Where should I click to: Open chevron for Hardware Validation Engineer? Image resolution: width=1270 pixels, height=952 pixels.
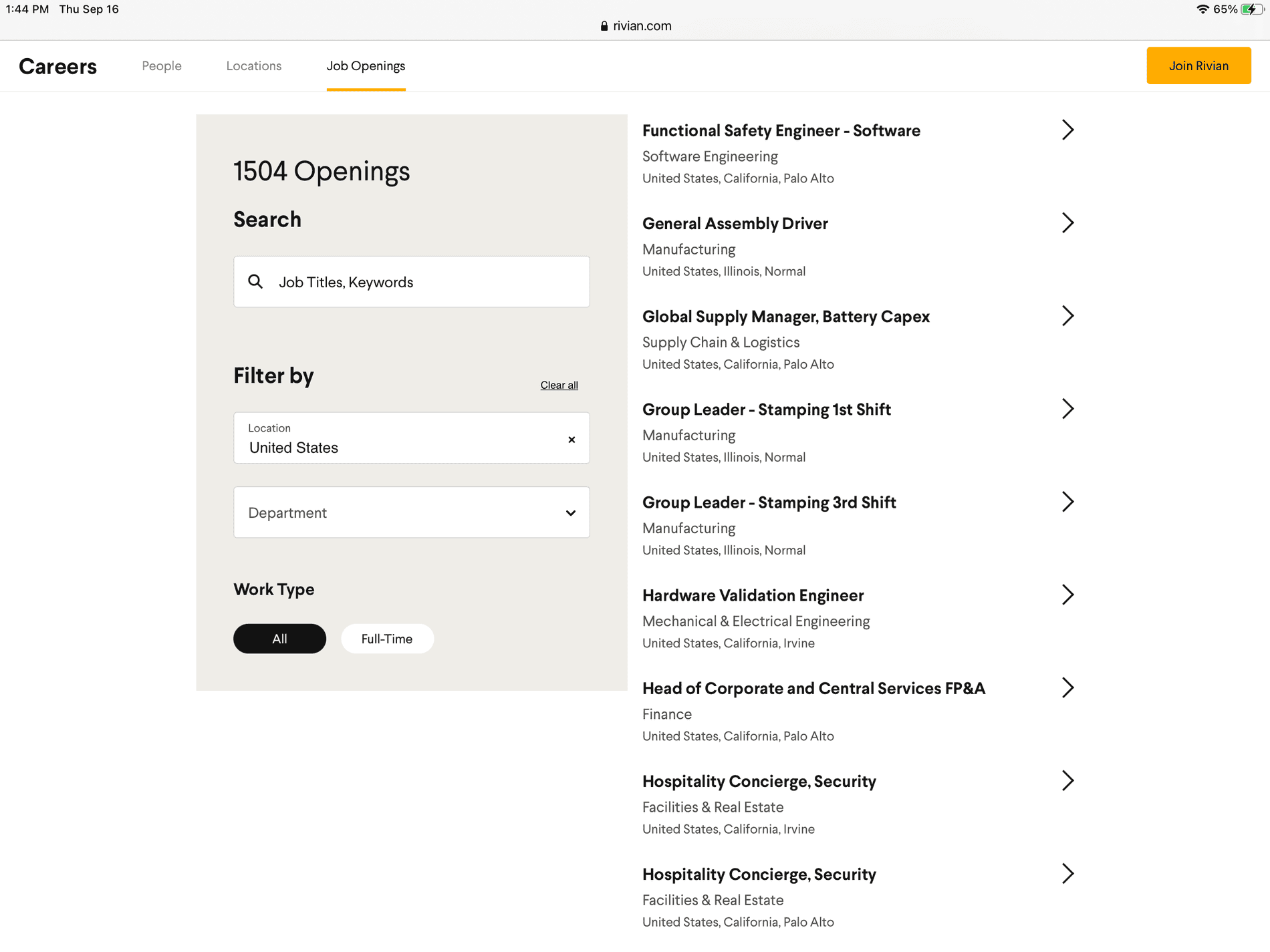pos(1067,594)
